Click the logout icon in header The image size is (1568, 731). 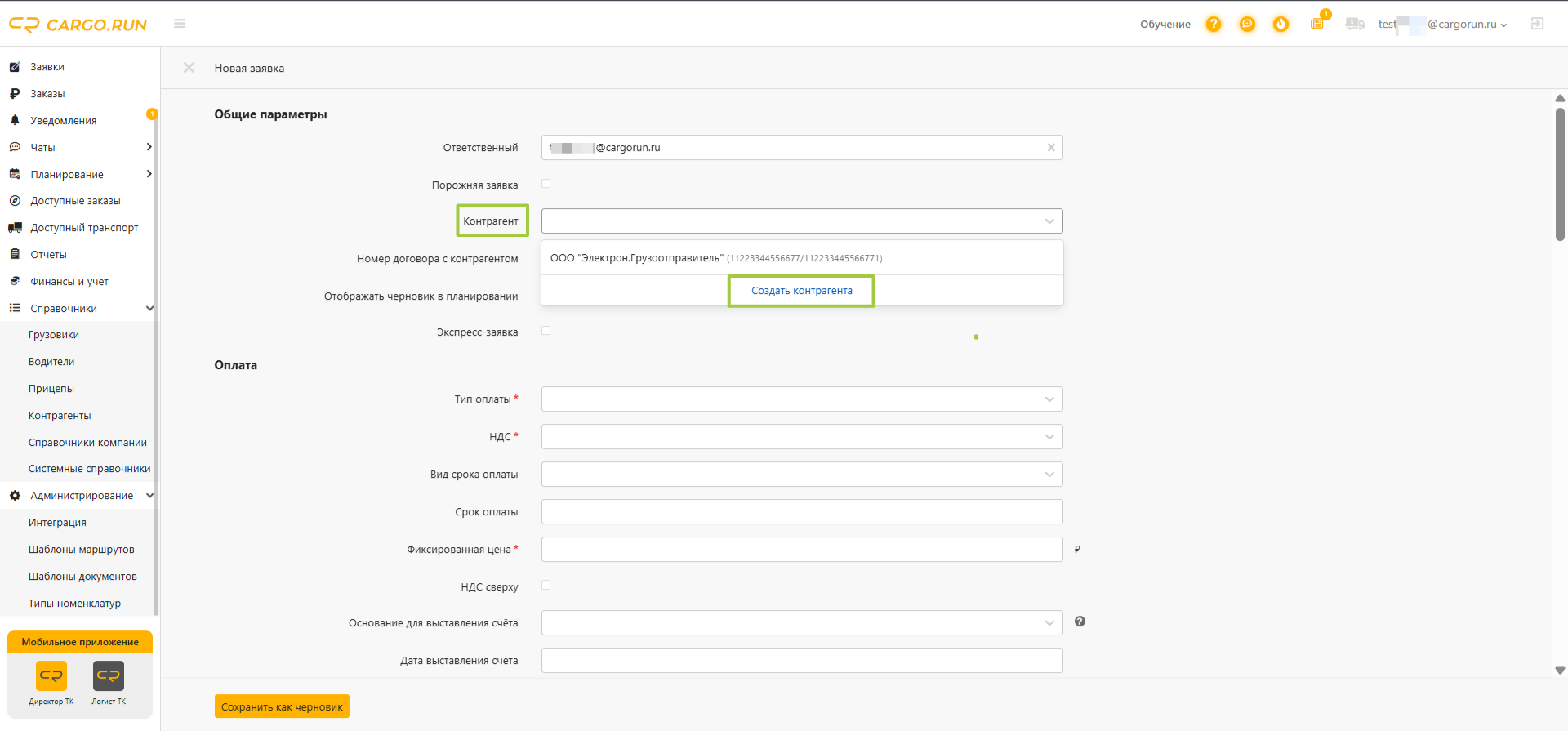[x=1537, y=24]
